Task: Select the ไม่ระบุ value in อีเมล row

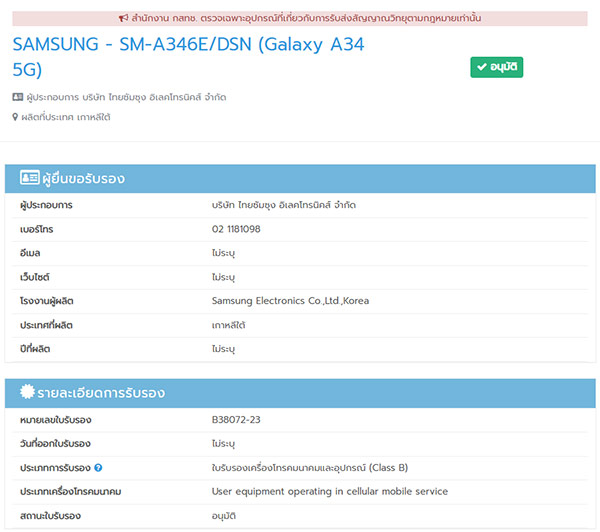Action: tap(223, 253)
